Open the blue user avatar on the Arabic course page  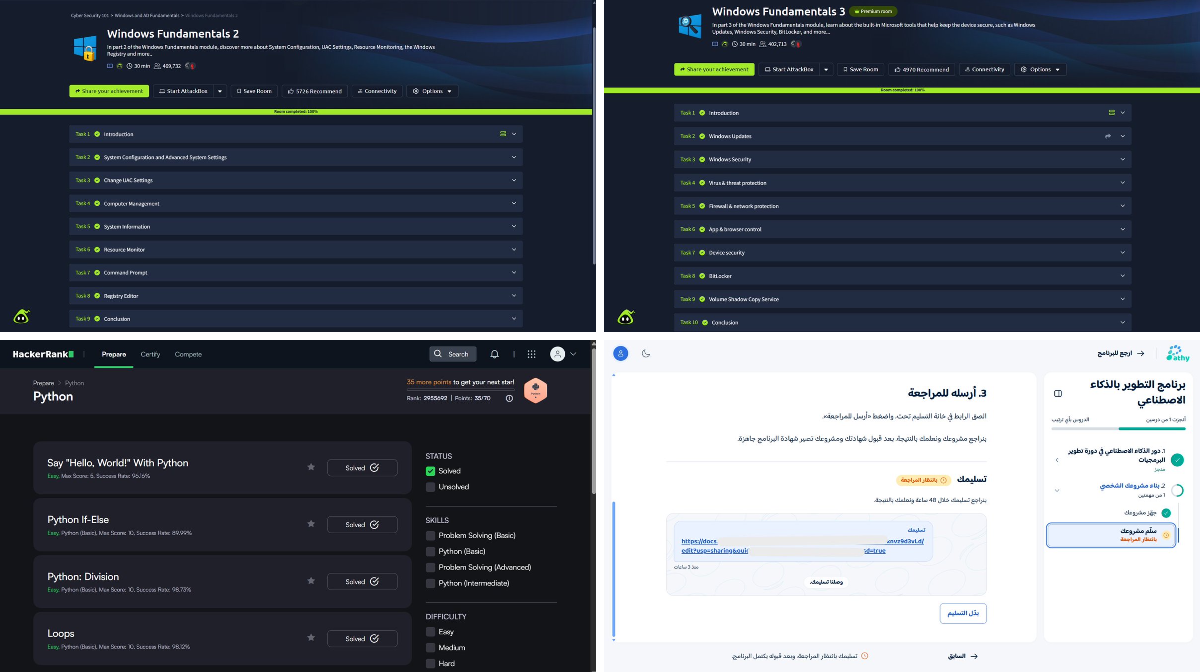[x=621, y=353]
